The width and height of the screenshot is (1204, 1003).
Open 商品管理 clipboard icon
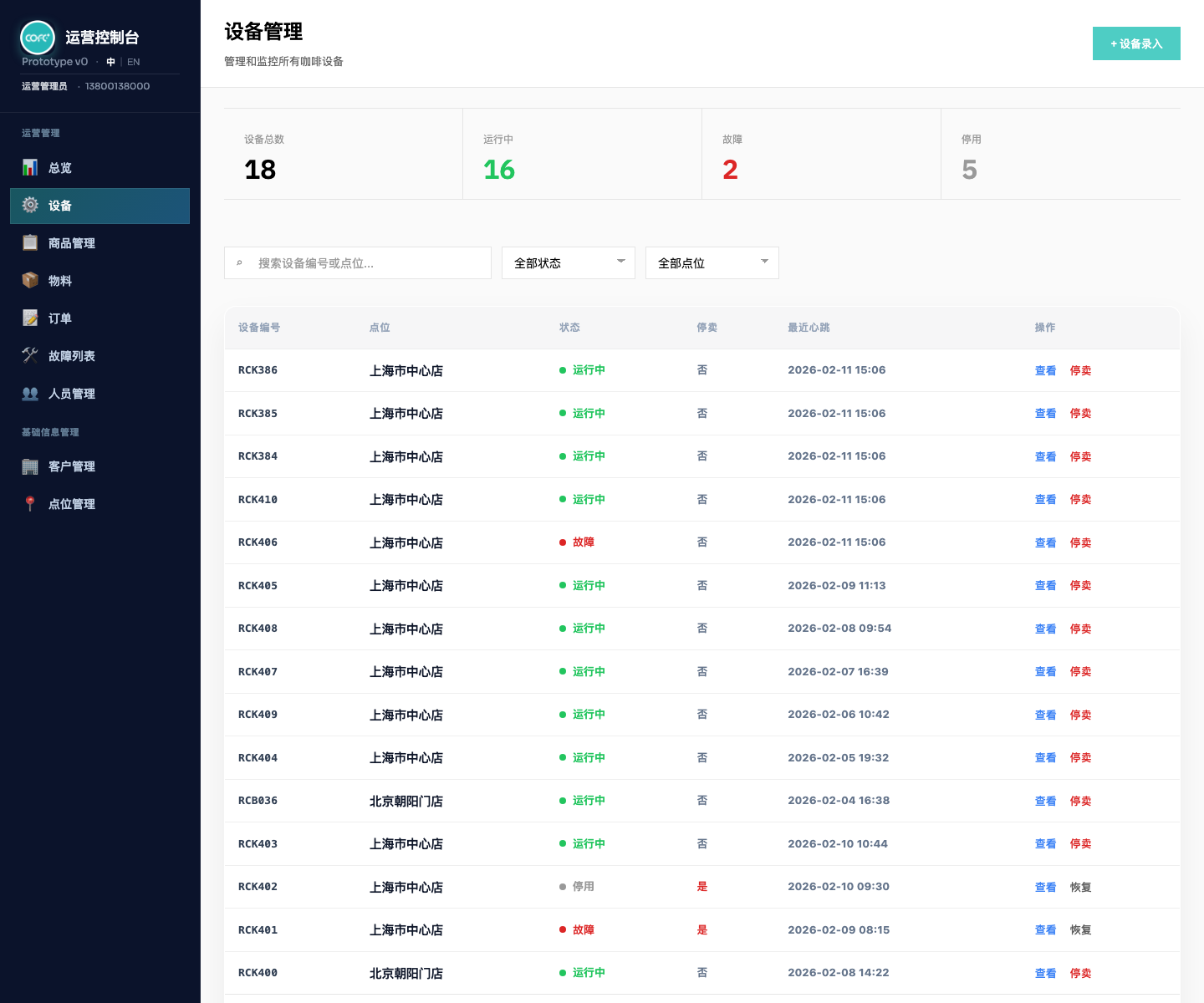pyautogui.click(x=30, y=242)
